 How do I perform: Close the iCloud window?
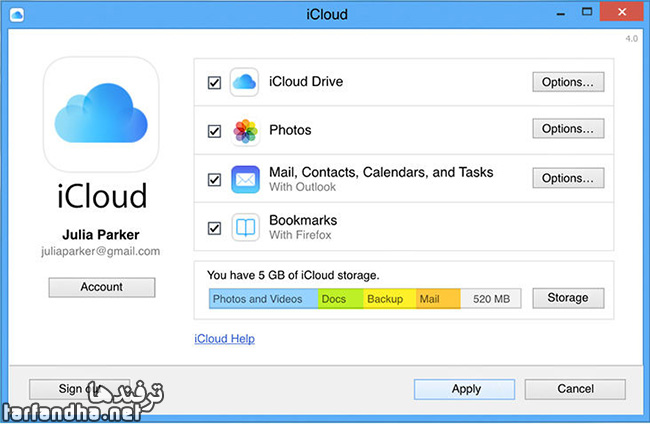[622, 12]
